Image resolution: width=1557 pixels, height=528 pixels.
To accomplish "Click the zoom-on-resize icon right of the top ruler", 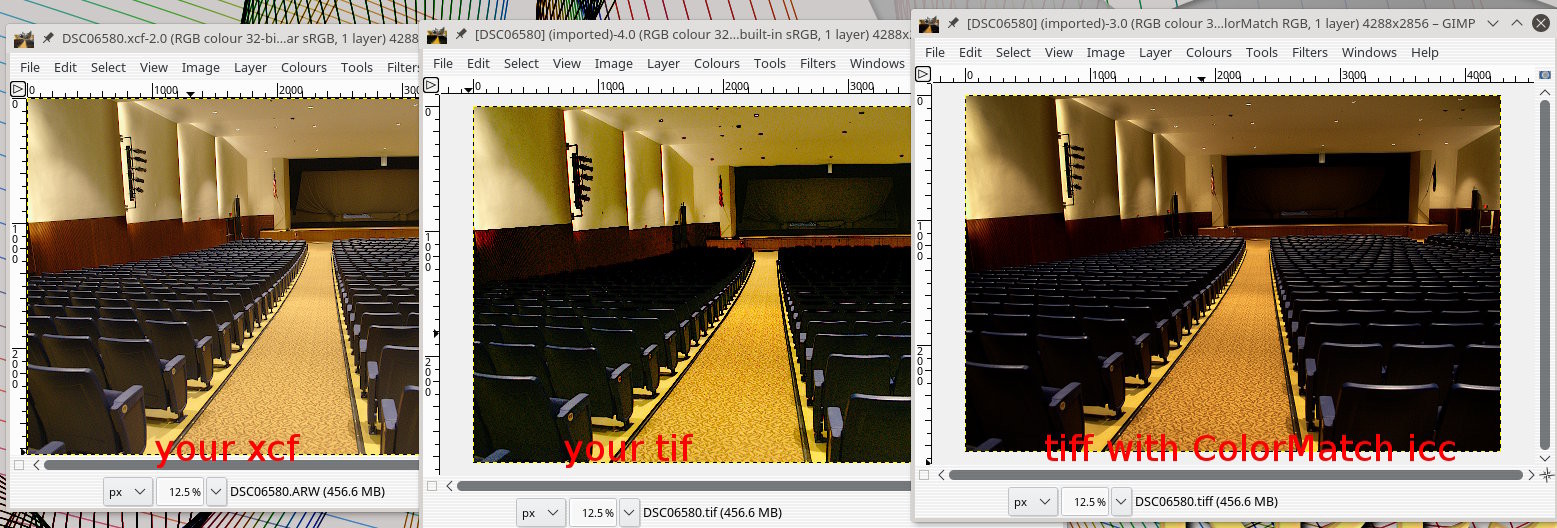I will [x=1545, y=74].
